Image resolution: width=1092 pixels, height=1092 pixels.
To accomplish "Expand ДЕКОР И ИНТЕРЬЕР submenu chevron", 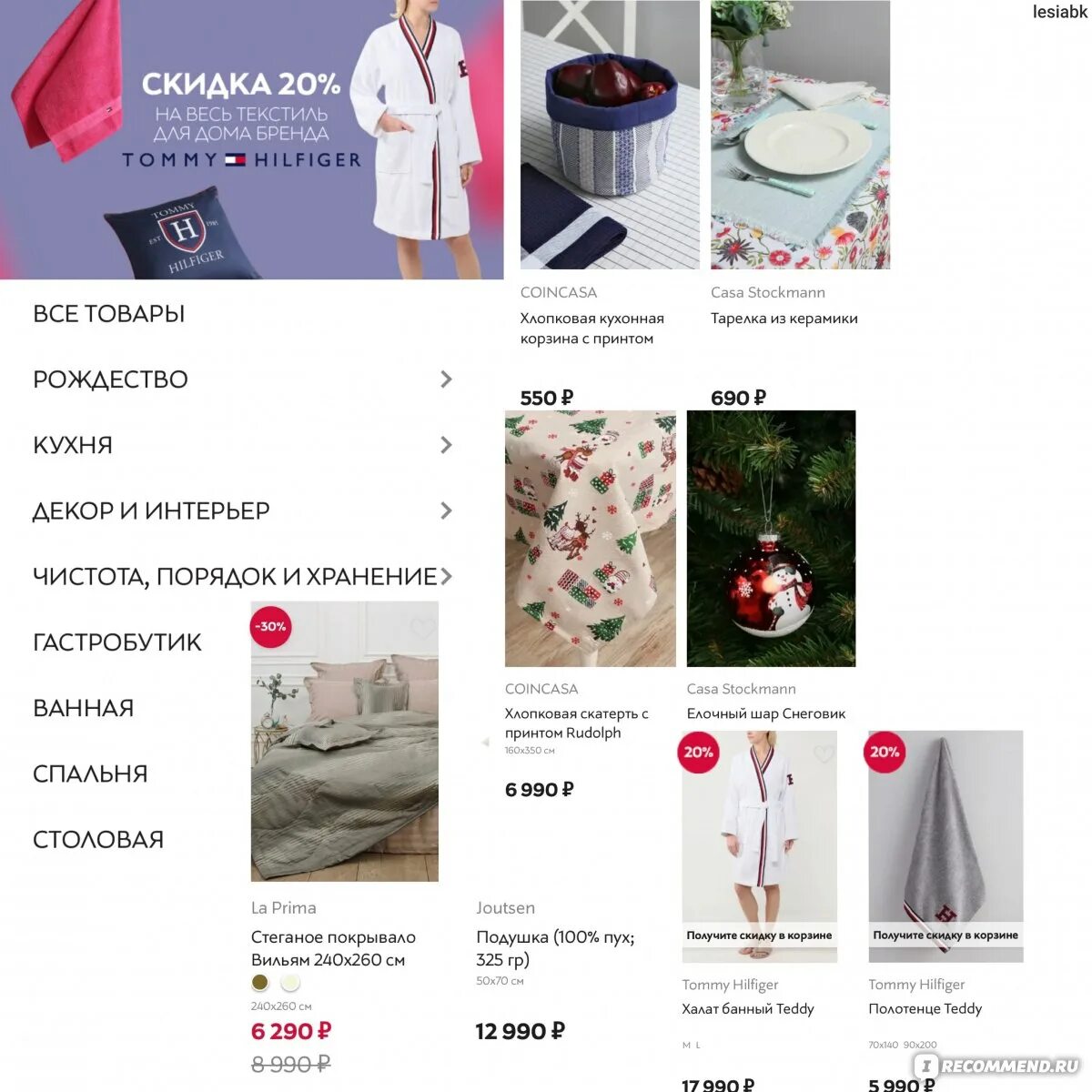I will click(x=446, y=511).
